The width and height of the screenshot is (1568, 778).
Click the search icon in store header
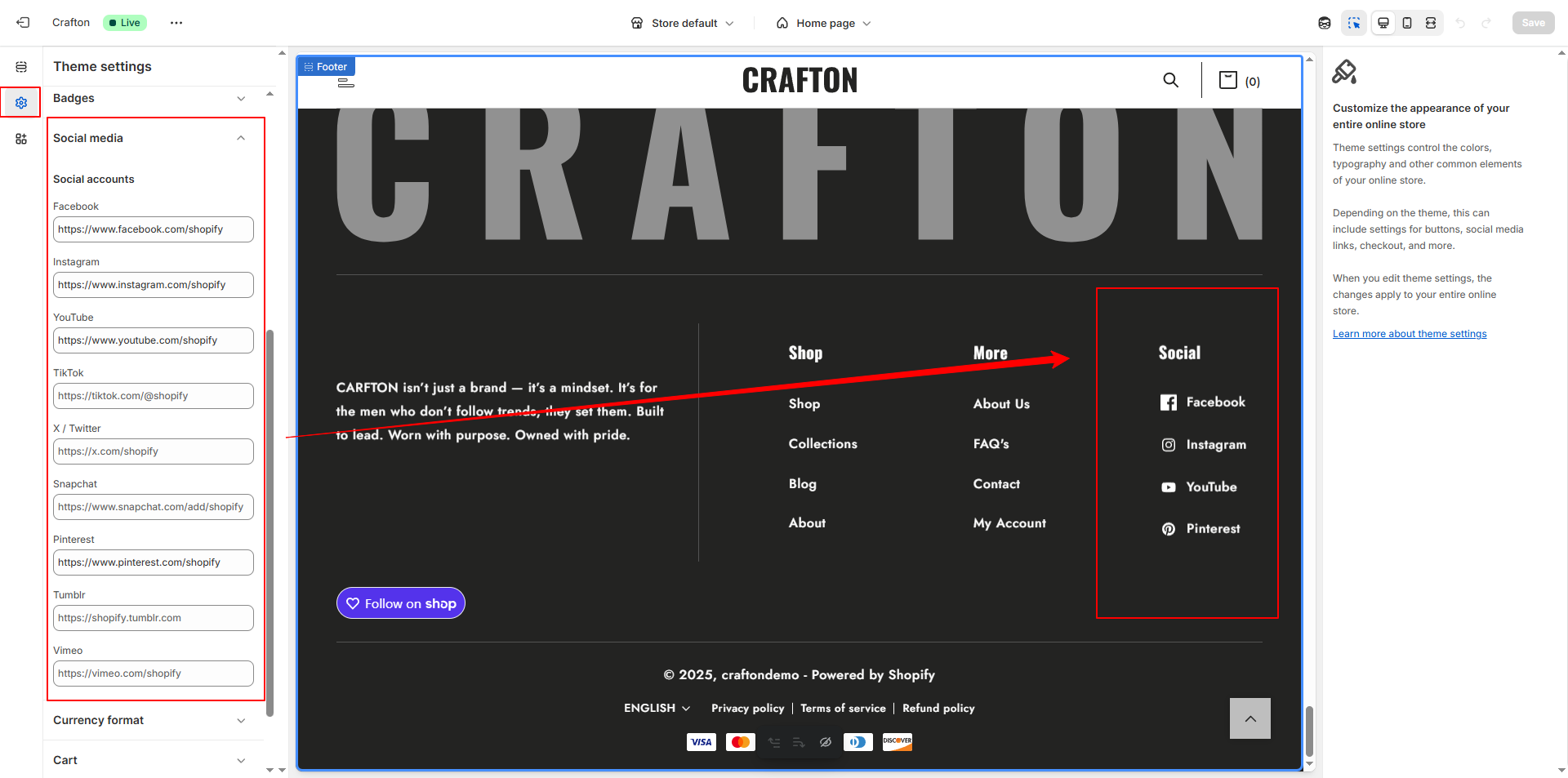point(1170,80)
